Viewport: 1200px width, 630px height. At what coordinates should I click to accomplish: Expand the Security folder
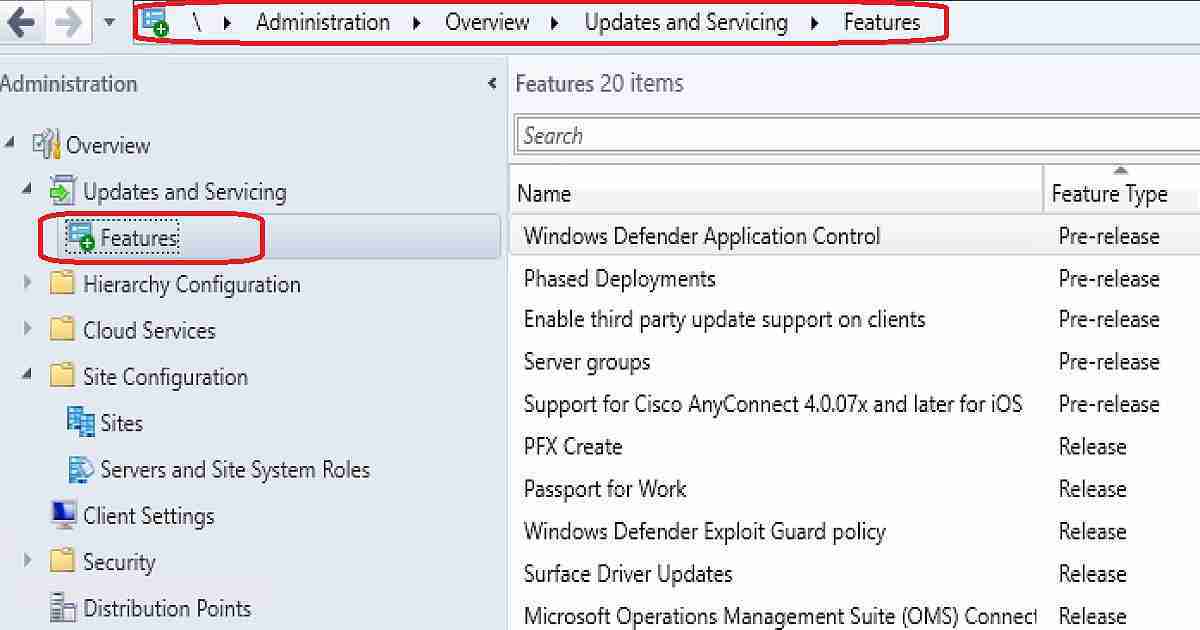coord(25,562)
